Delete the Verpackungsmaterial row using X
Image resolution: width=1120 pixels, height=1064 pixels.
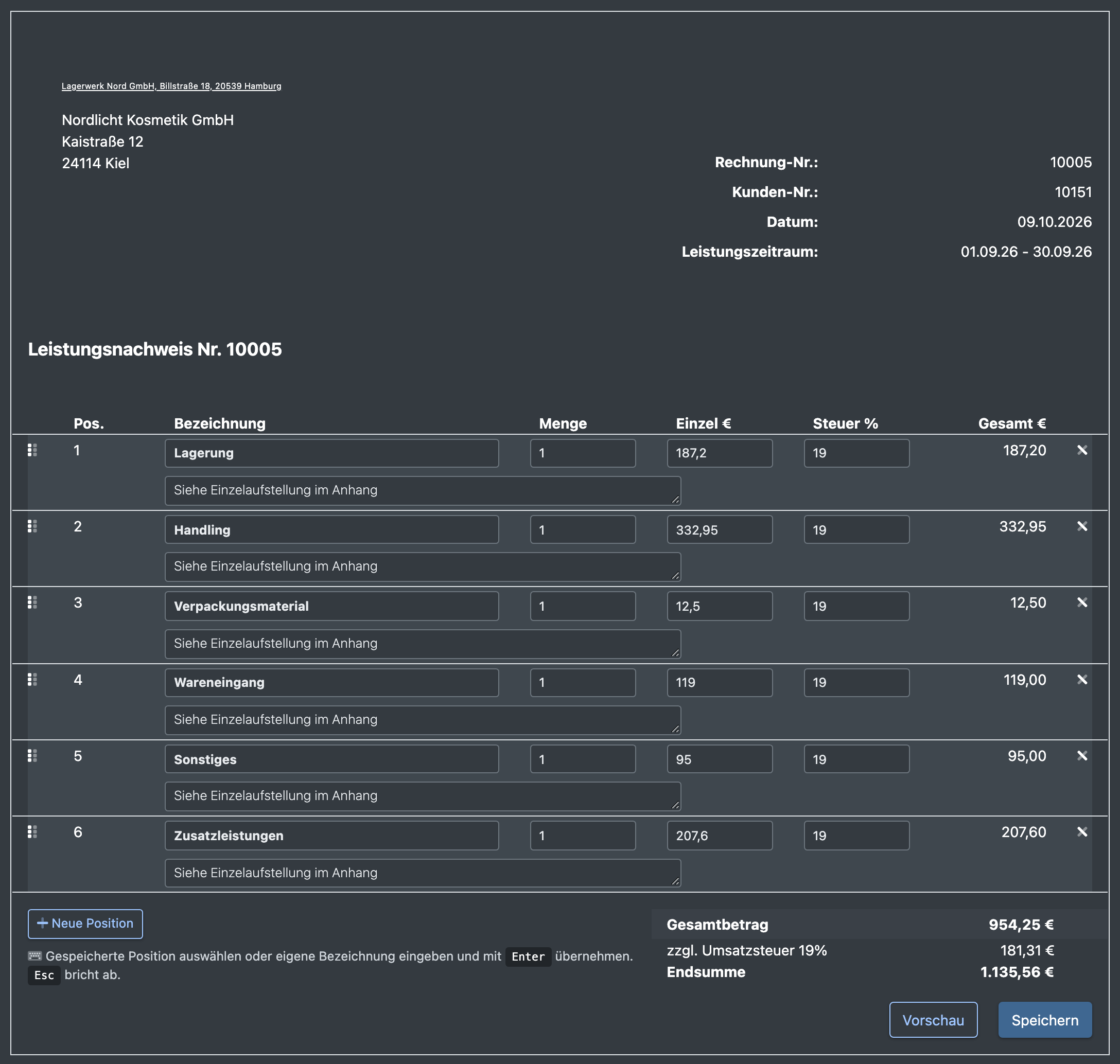pyautogui.click(x=1082, y=602)
